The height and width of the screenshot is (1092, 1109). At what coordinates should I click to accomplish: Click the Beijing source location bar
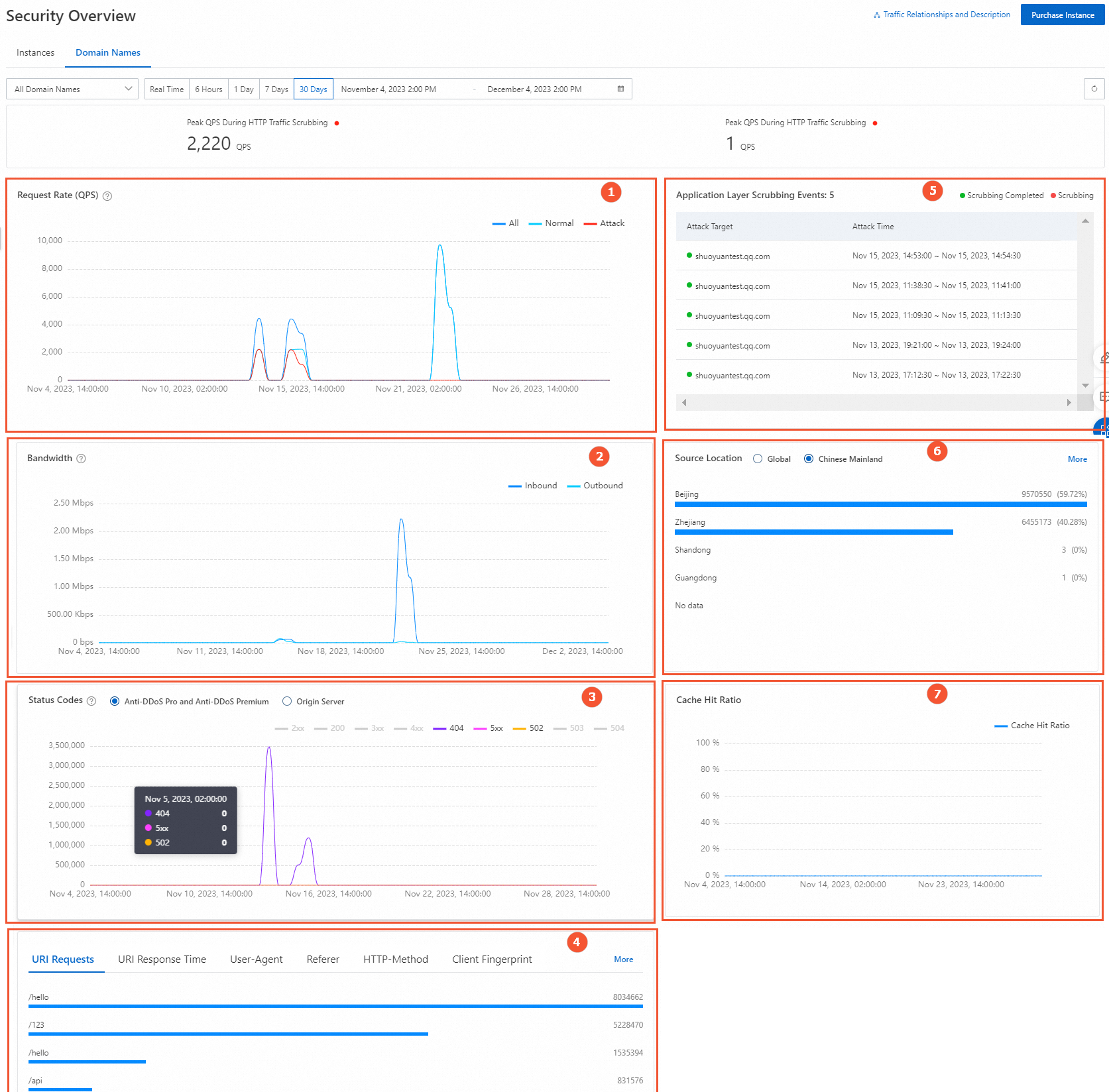(x=881, y=504)
